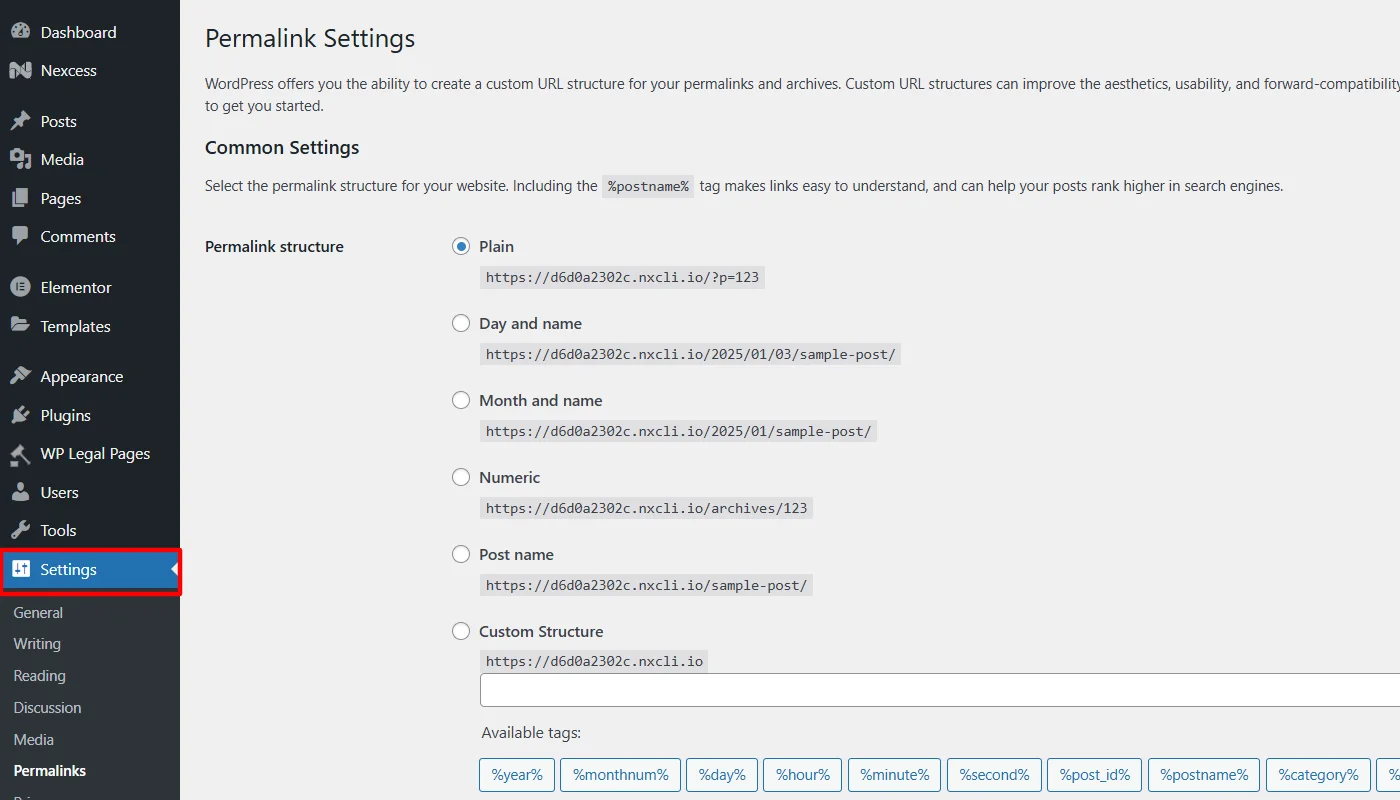
Task: Click the Available tags label
Action: coord(531,733)
